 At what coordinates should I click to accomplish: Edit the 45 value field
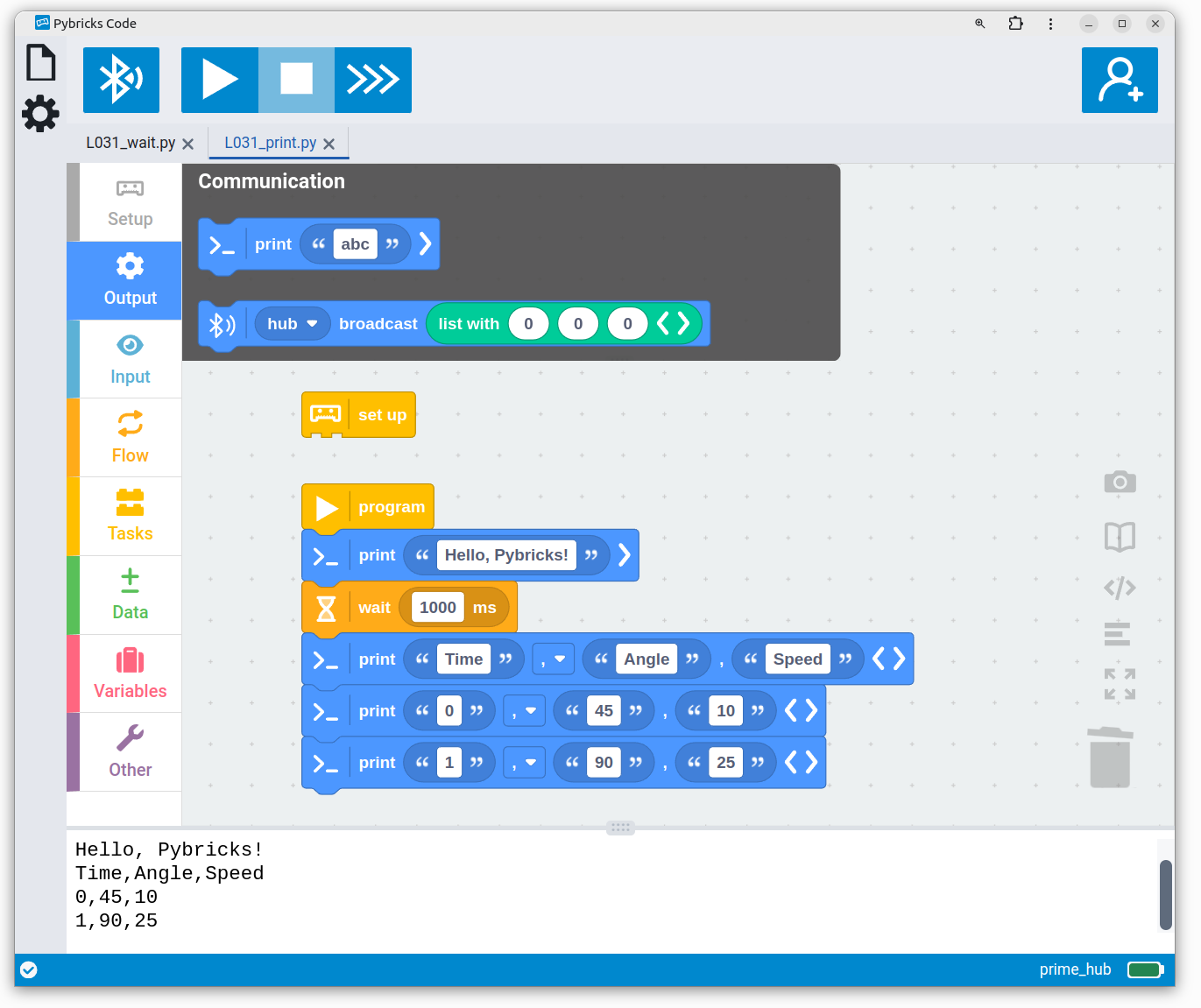click(x=604, y=711)
